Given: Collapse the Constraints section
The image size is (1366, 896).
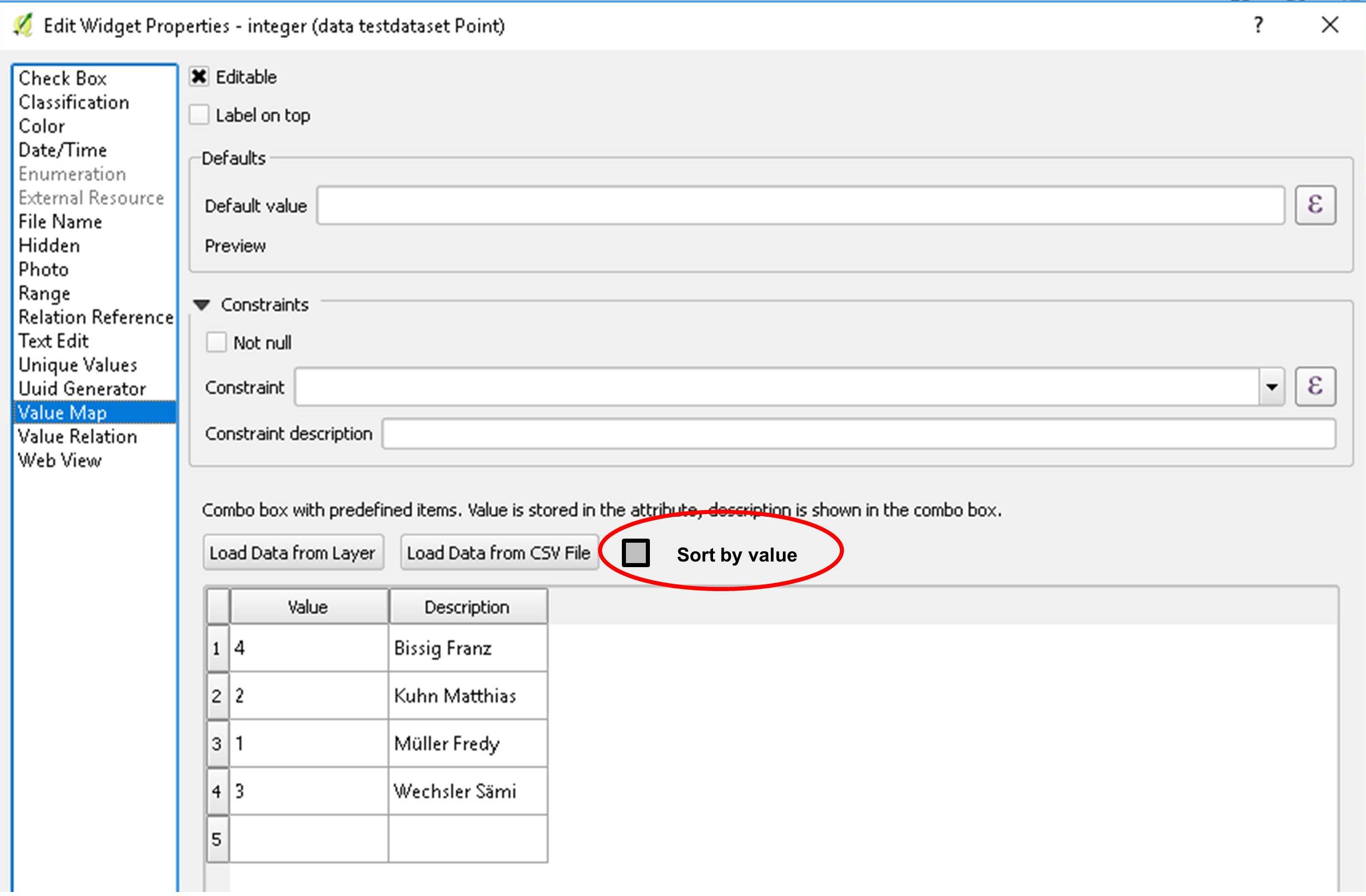Looking at the screenshot, I should point(202,304).
